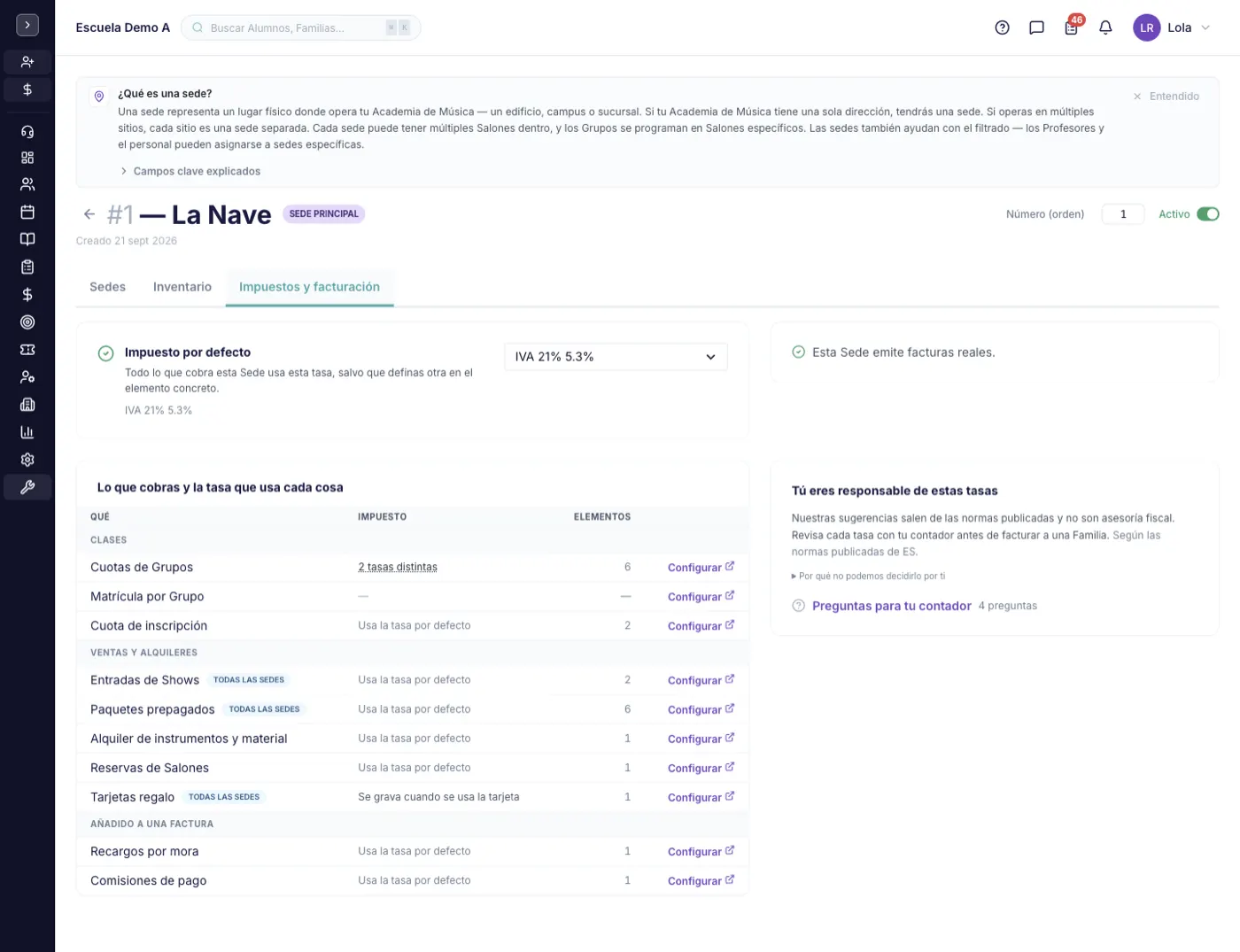Click Configurar for Tarjetas regalo
1240x952 pixels.
click(x=701, y=797)
